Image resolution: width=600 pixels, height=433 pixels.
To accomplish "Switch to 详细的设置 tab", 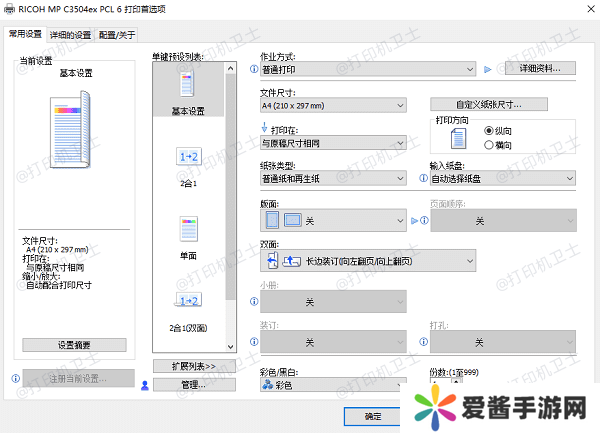I will pos(70,33).
